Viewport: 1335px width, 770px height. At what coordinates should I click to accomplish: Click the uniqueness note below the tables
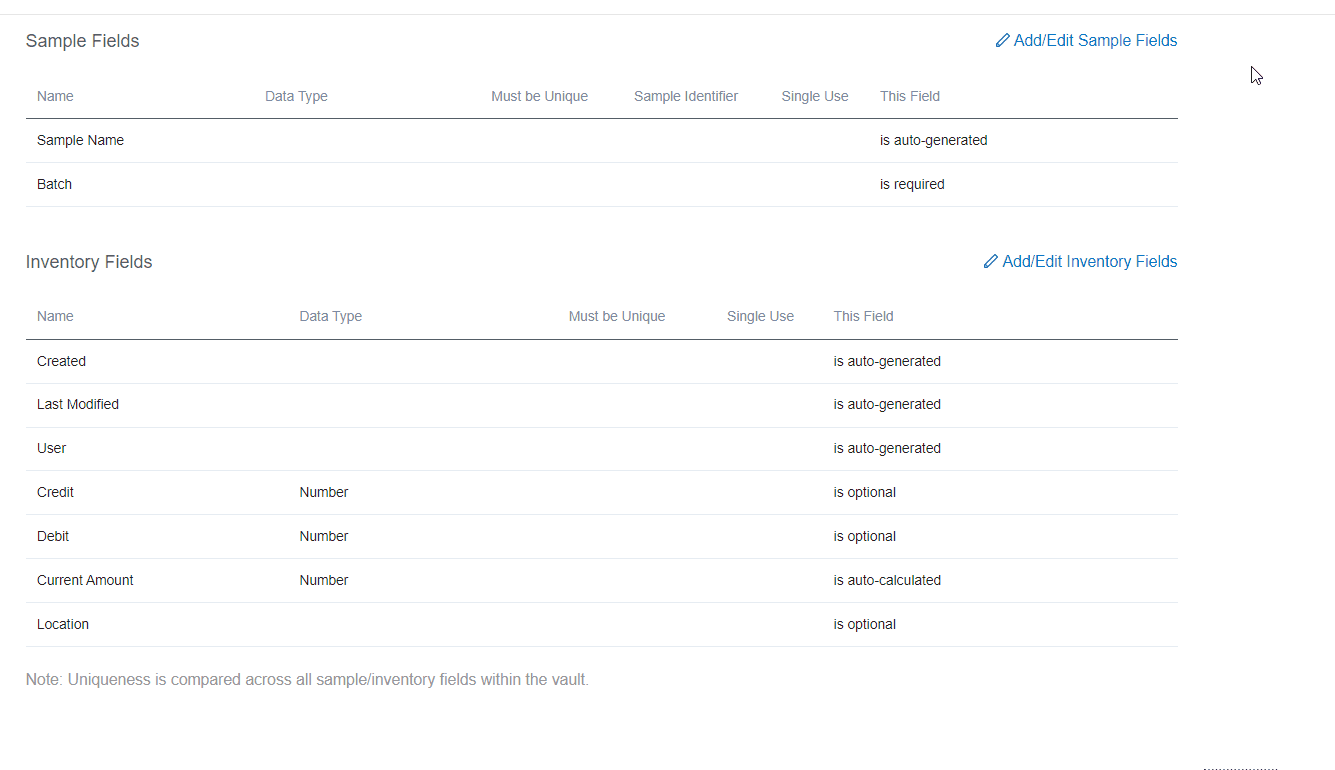tap(307, 680)
